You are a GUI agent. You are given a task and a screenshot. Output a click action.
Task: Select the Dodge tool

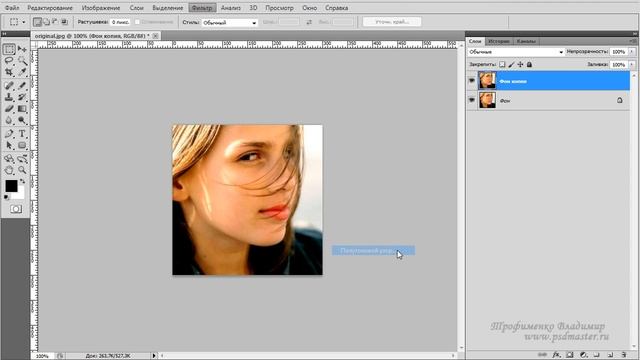click(22, 120)
